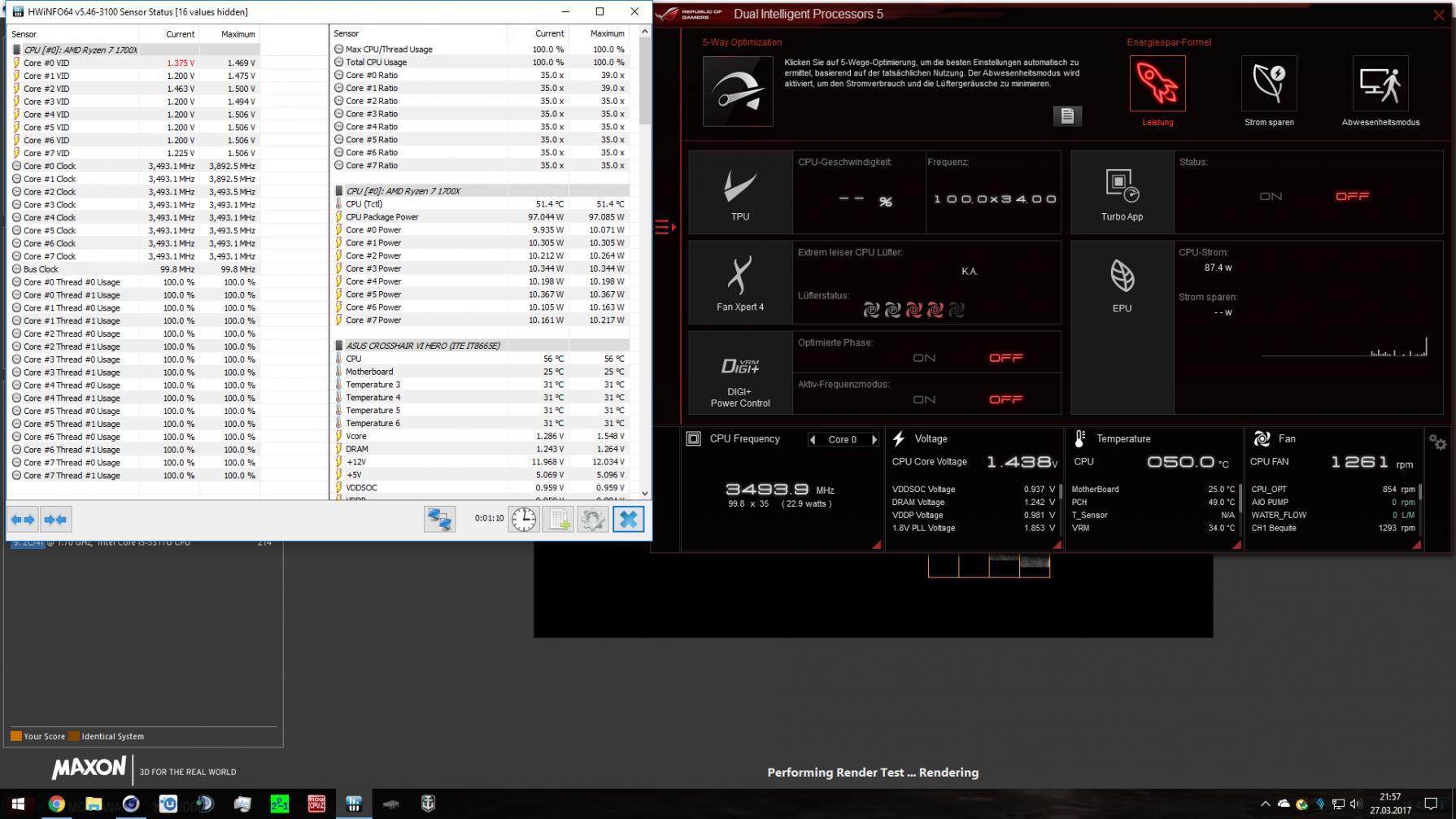Click the HWiNFO scrollbar up arrow
This screenshot has height=819, width=1456.
point(645,32)
